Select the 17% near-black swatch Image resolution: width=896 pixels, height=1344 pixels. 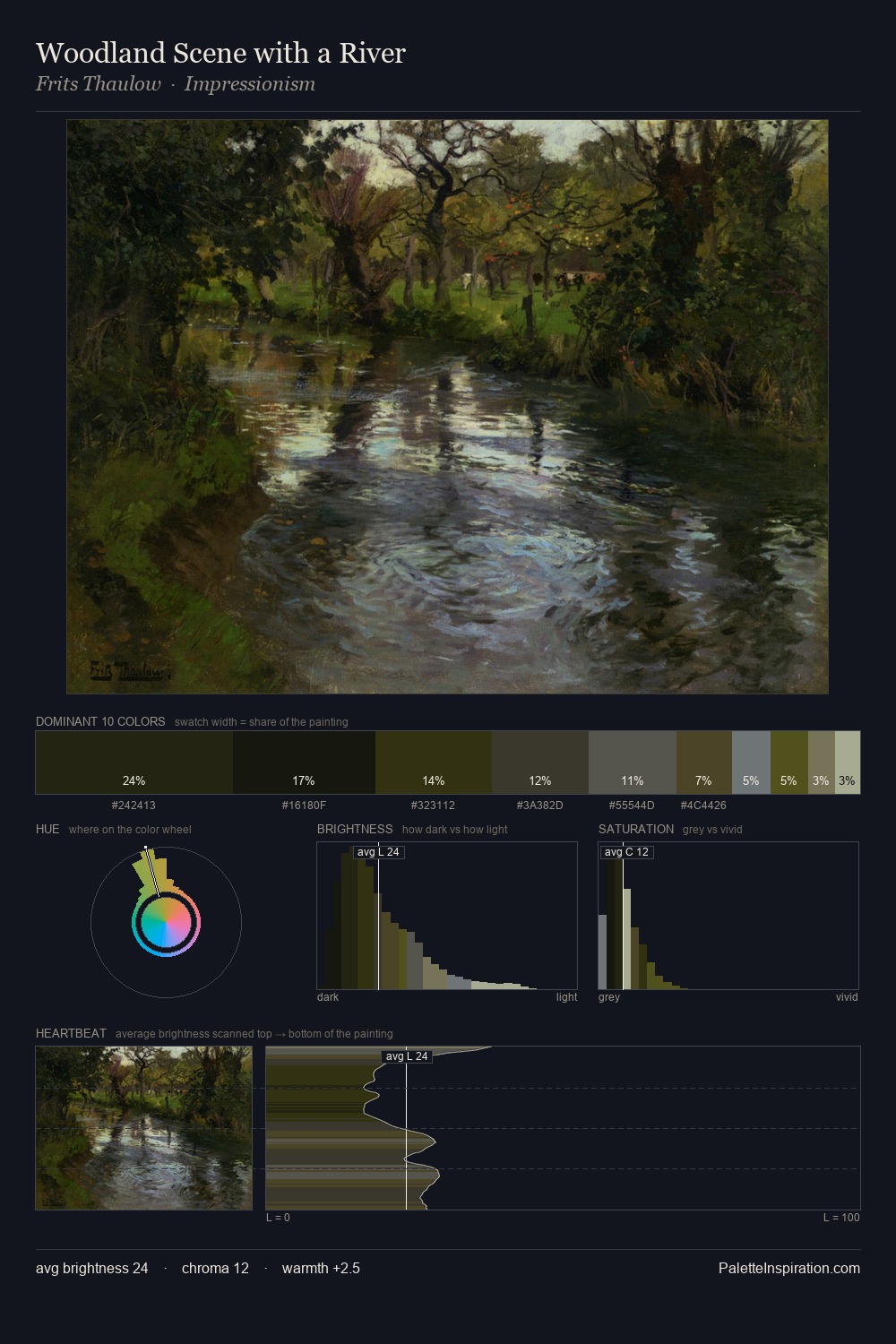(304, 762)
